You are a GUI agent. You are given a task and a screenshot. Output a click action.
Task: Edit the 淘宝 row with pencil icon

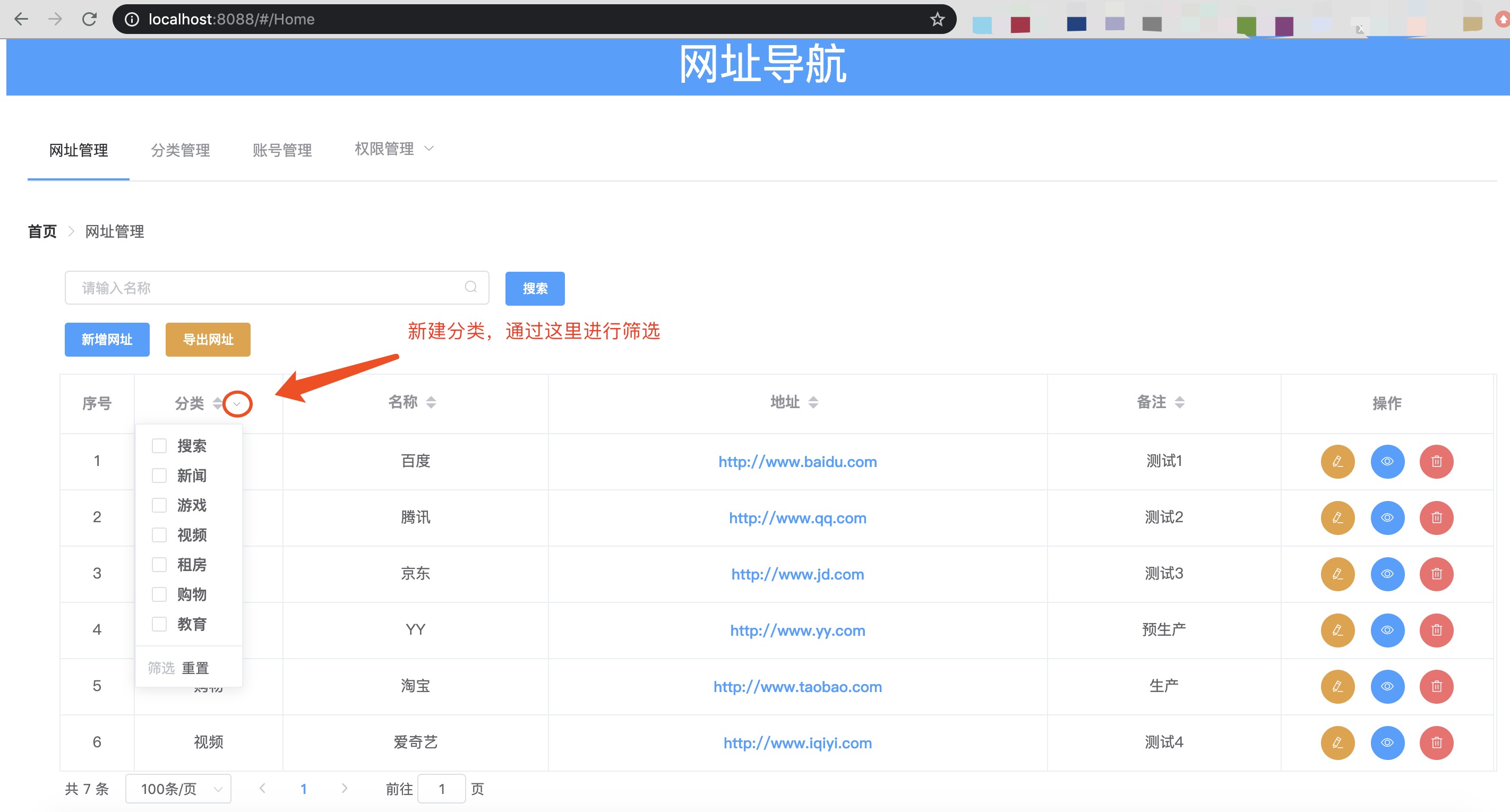1337,687
